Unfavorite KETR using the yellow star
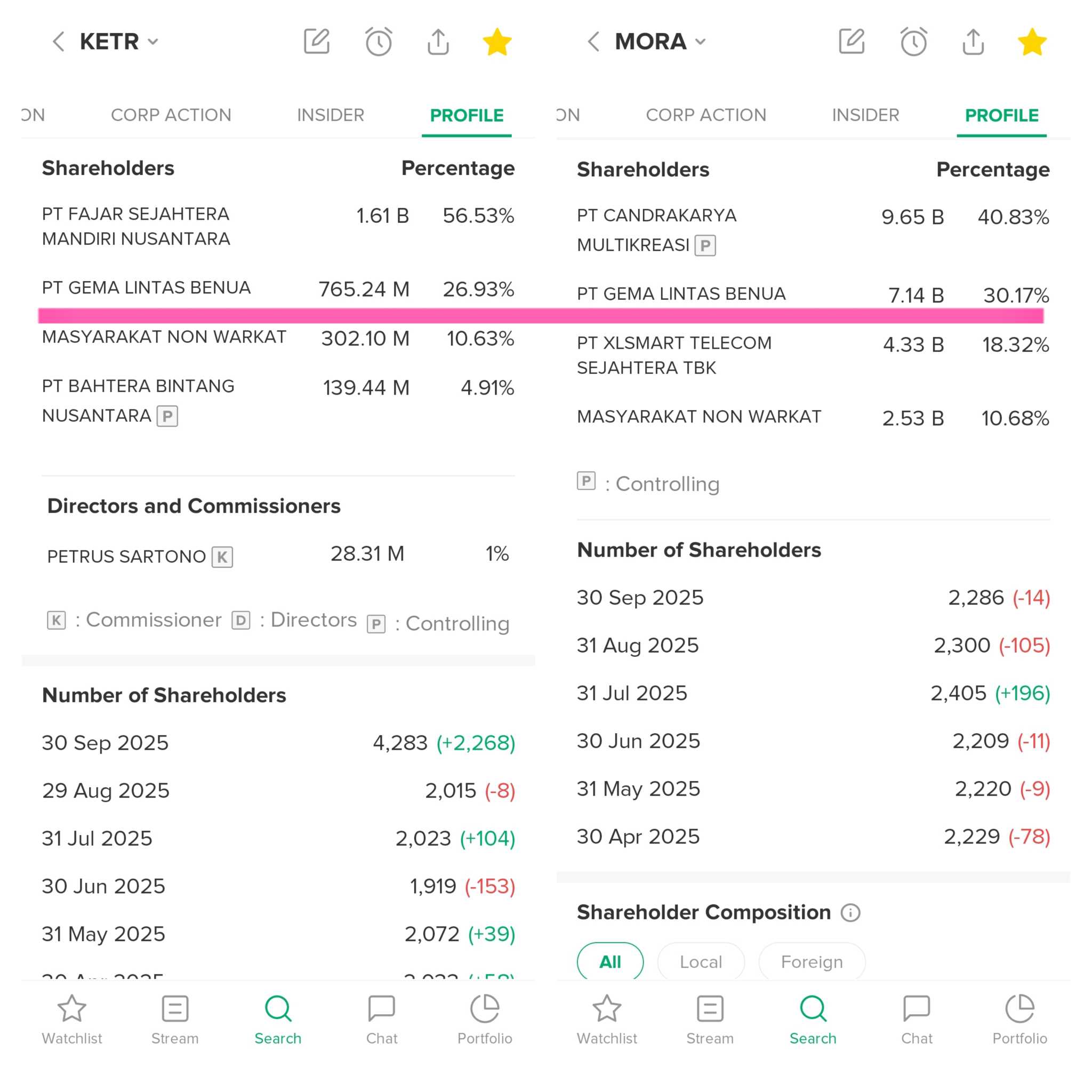The width and height of the screenshot is (1092, 1092). pos(497,41)
